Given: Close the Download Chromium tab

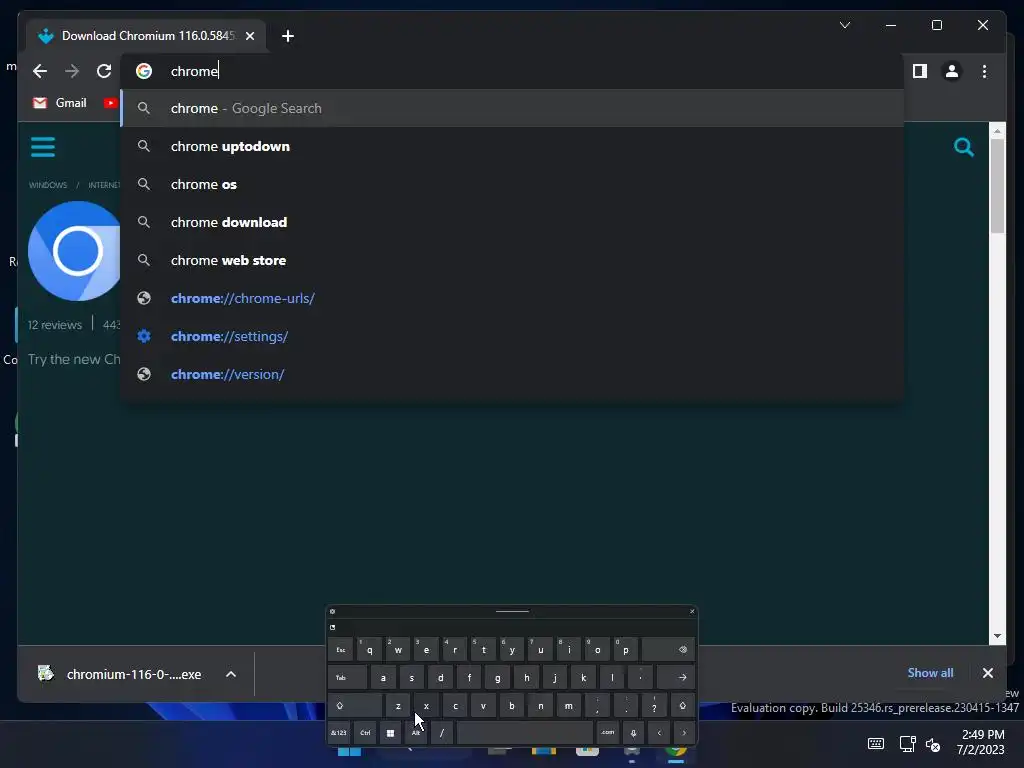Looking at the screenshot, I should [249, 36].
